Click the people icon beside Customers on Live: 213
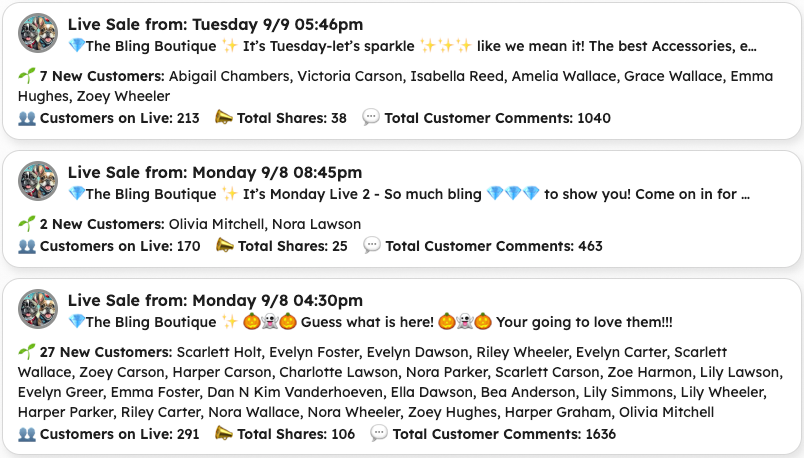The height and width of the screenshot is (458, 804). (27, 118)
